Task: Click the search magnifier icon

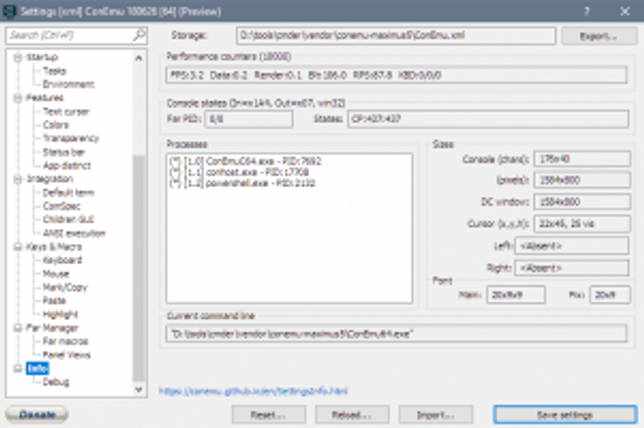Action: pos(139,35)
